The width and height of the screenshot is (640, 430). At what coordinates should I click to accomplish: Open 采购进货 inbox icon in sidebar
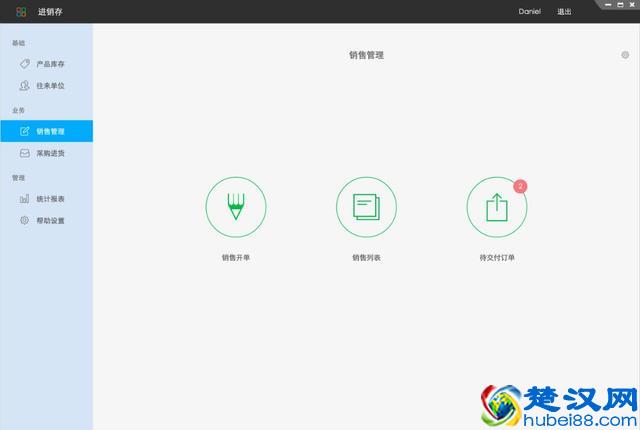coord(24,153)
